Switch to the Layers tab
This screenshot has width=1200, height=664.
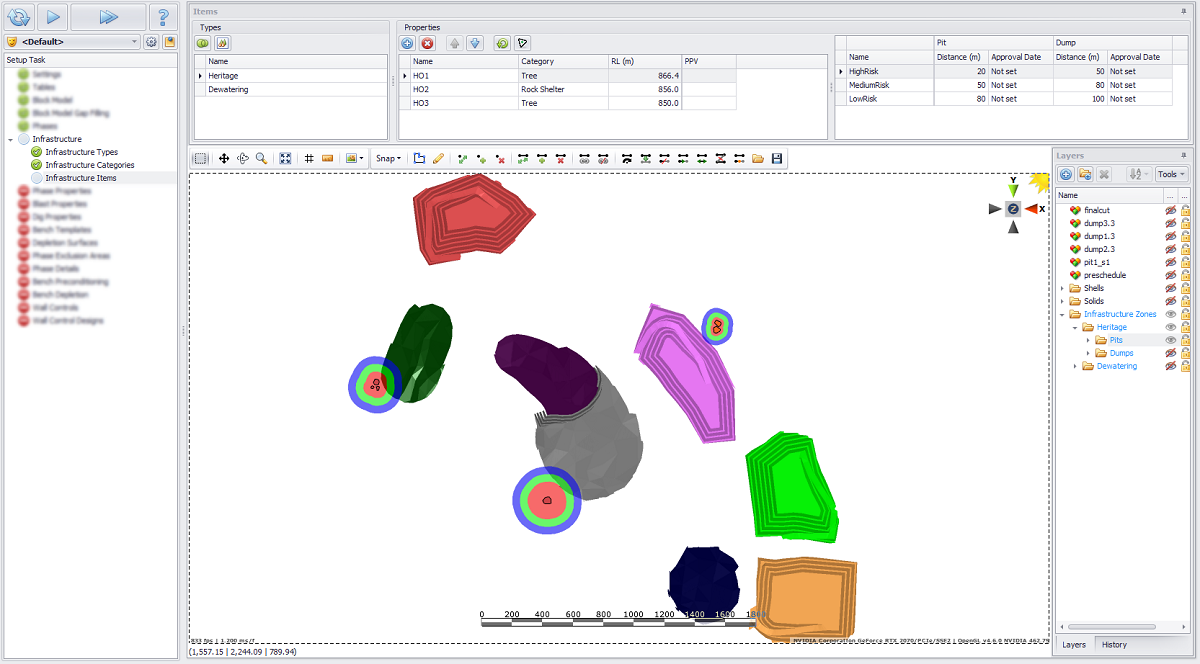1074,645
